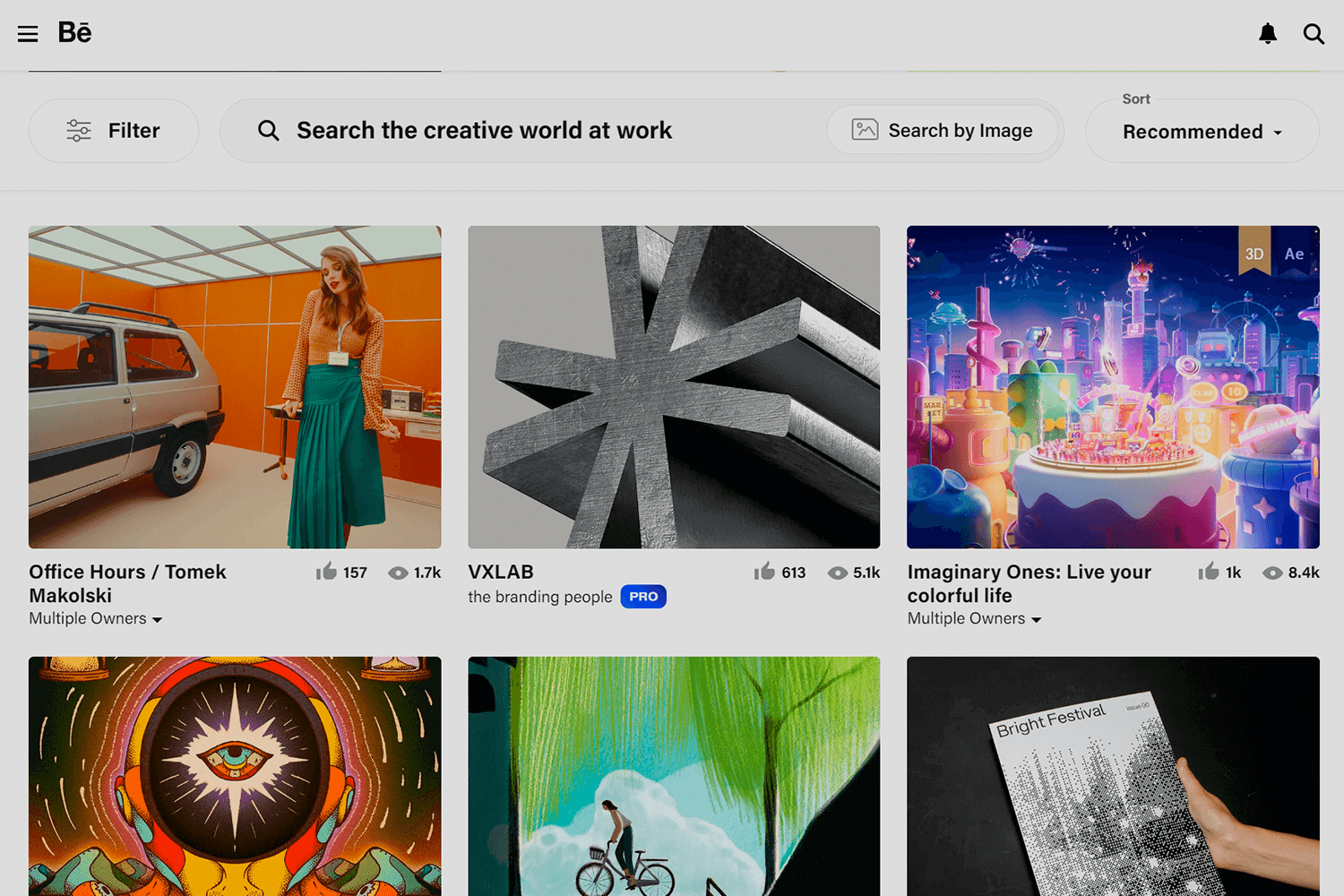Open the cyclist under green tree thumbnail
Screen dimensions: 1344x896
point(674,776)
